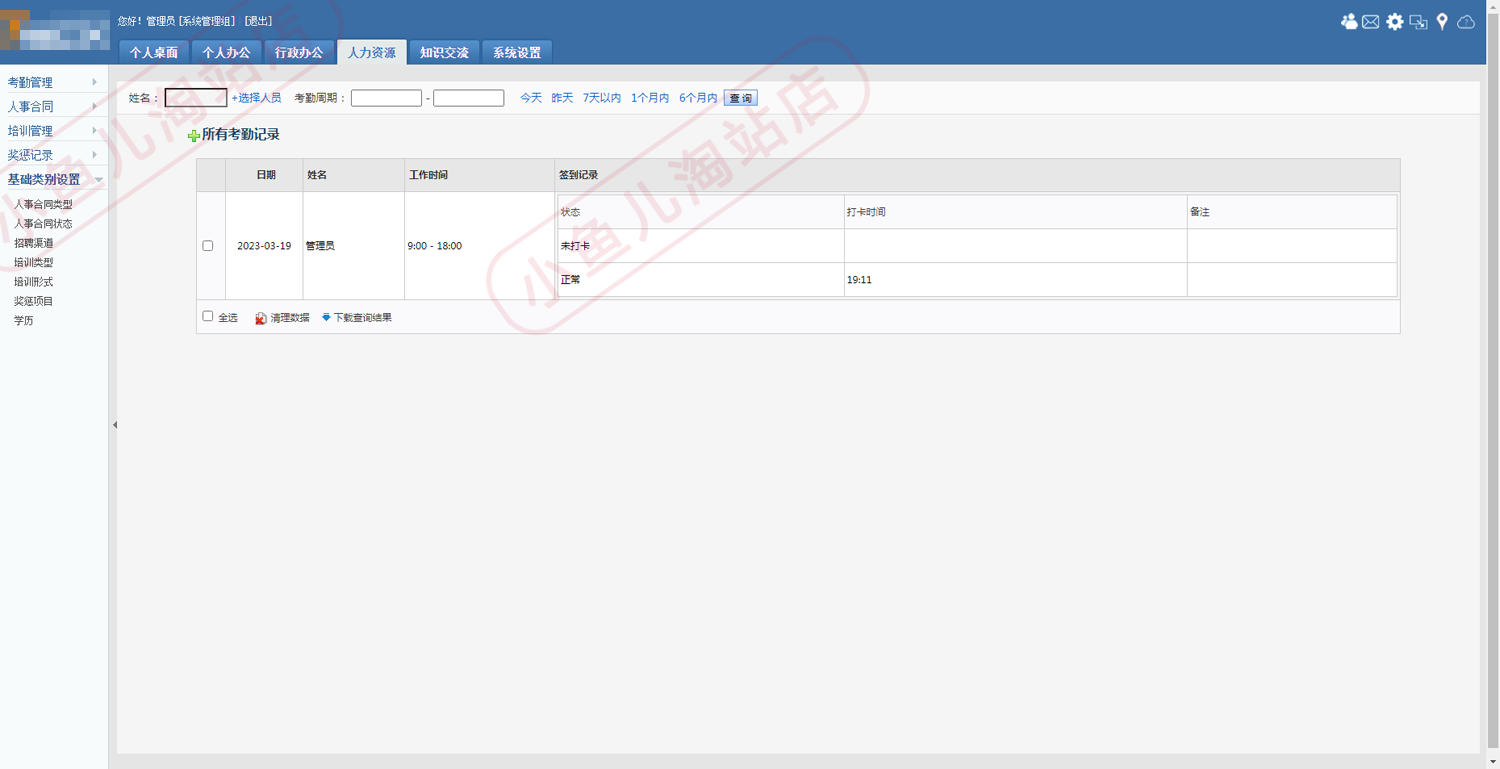Screen dimensions: 1500x769
Task: Open 人事合同状态 in sidebar
Action: pyautogui.click(x=43, y=224)
